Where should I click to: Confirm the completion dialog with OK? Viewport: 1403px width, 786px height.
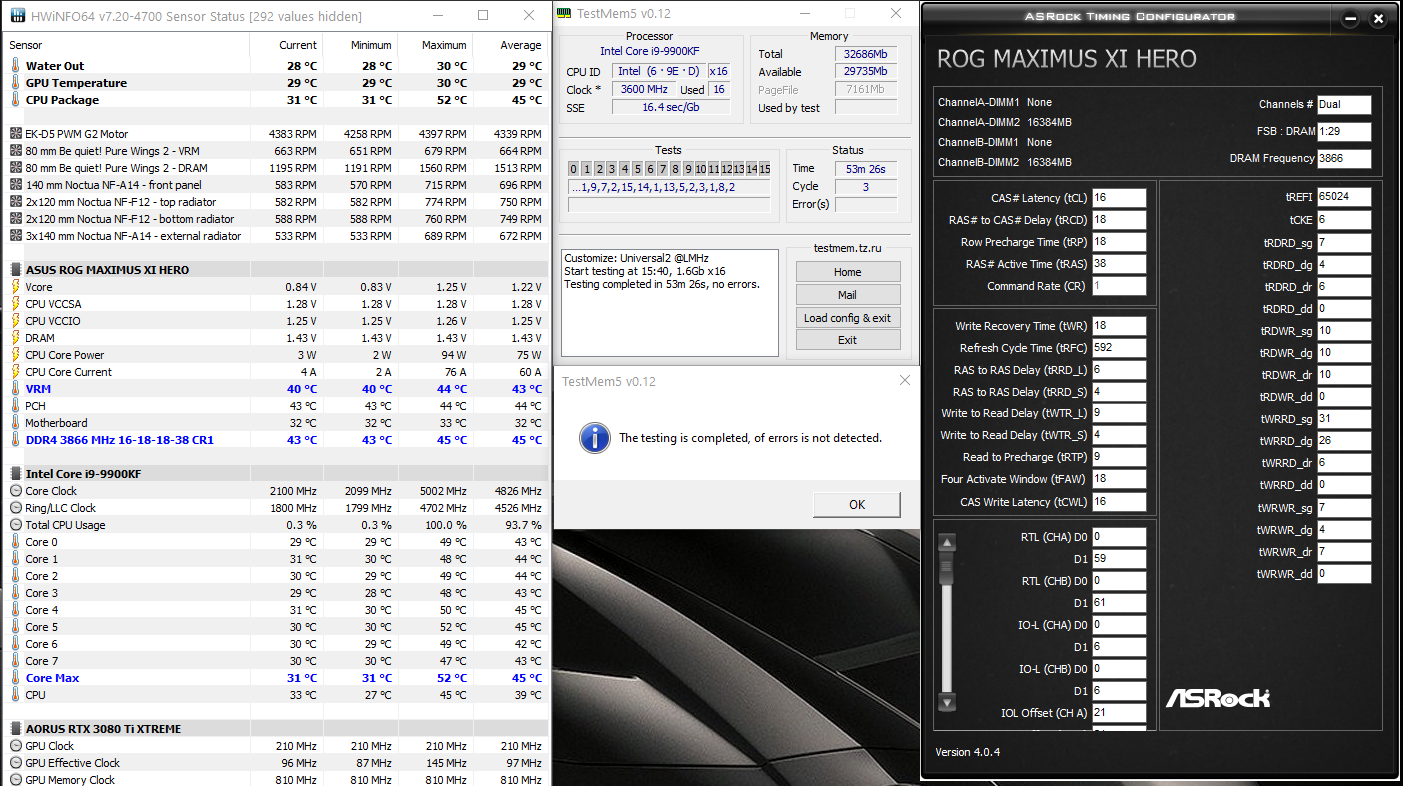[x=857, y=504]
